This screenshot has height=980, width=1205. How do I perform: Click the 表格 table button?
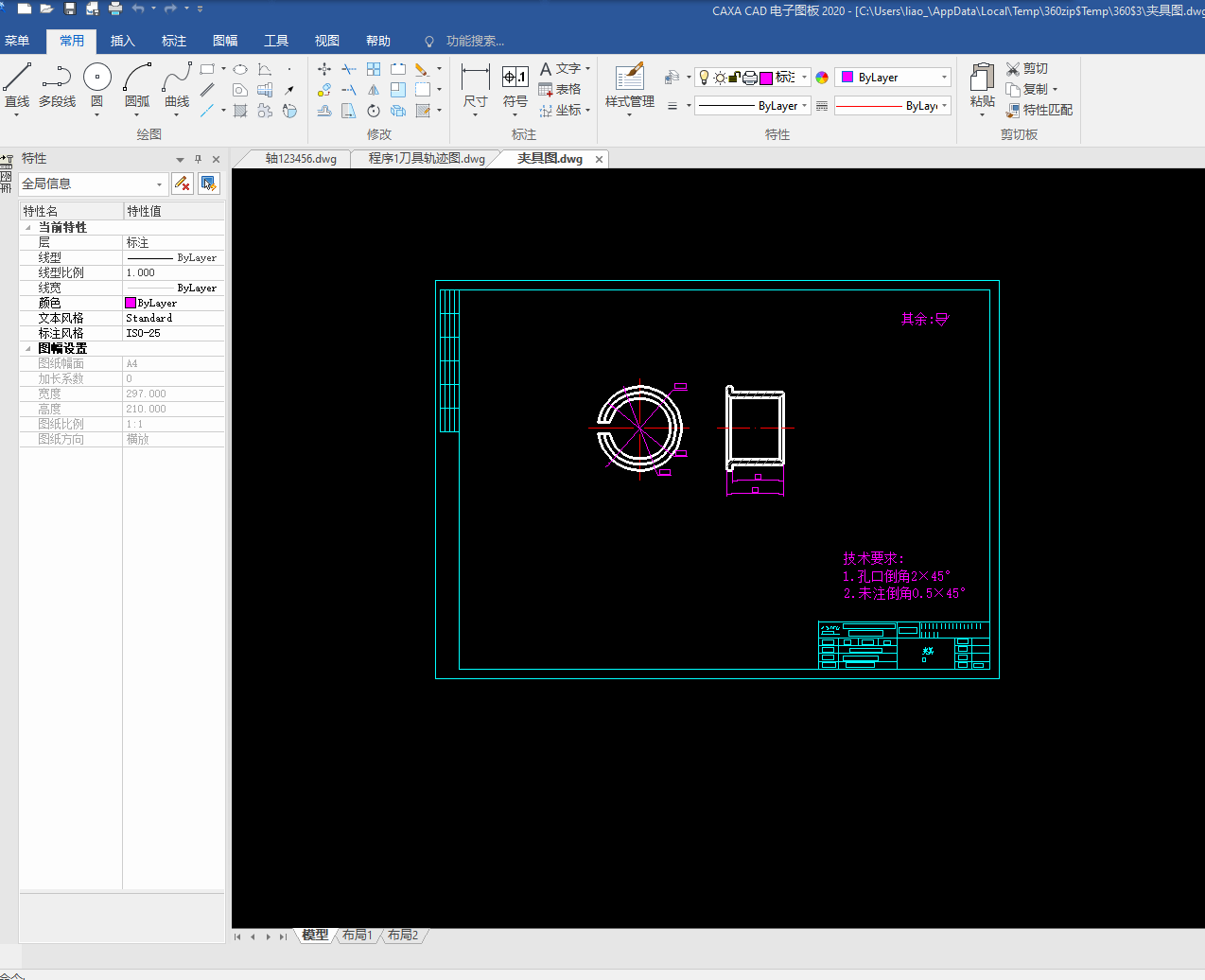tap(560, 90)
